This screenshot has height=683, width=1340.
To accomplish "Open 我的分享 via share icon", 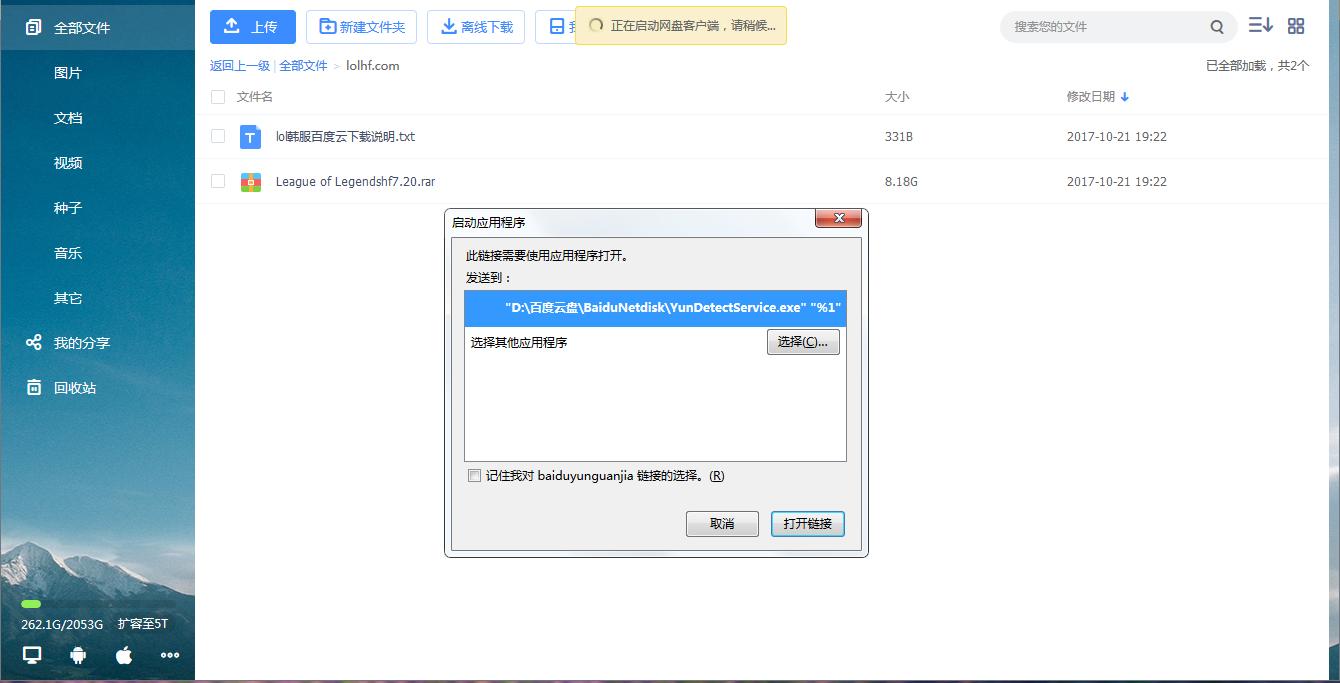I will tap(32, 342).
